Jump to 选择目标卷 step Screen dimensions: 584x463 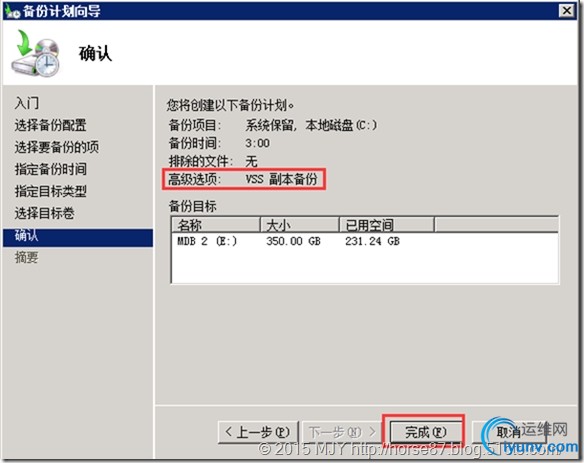[x=44, y=213]
